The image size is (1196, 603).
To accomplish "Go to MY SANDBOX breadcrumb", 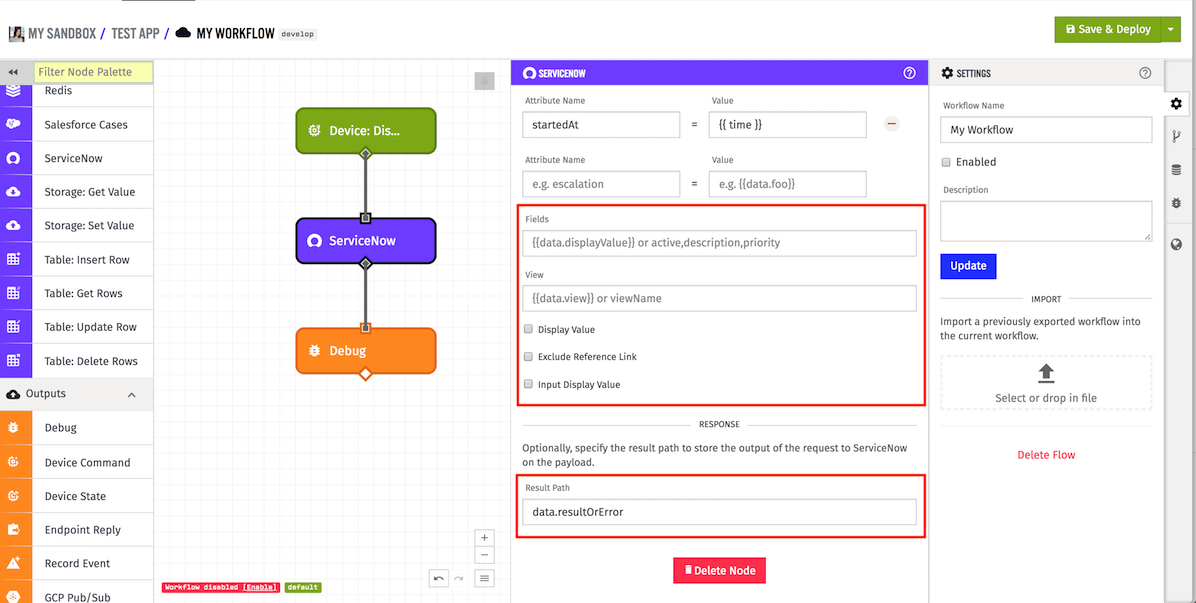I will pyautogui.click(x=62, y=34).
